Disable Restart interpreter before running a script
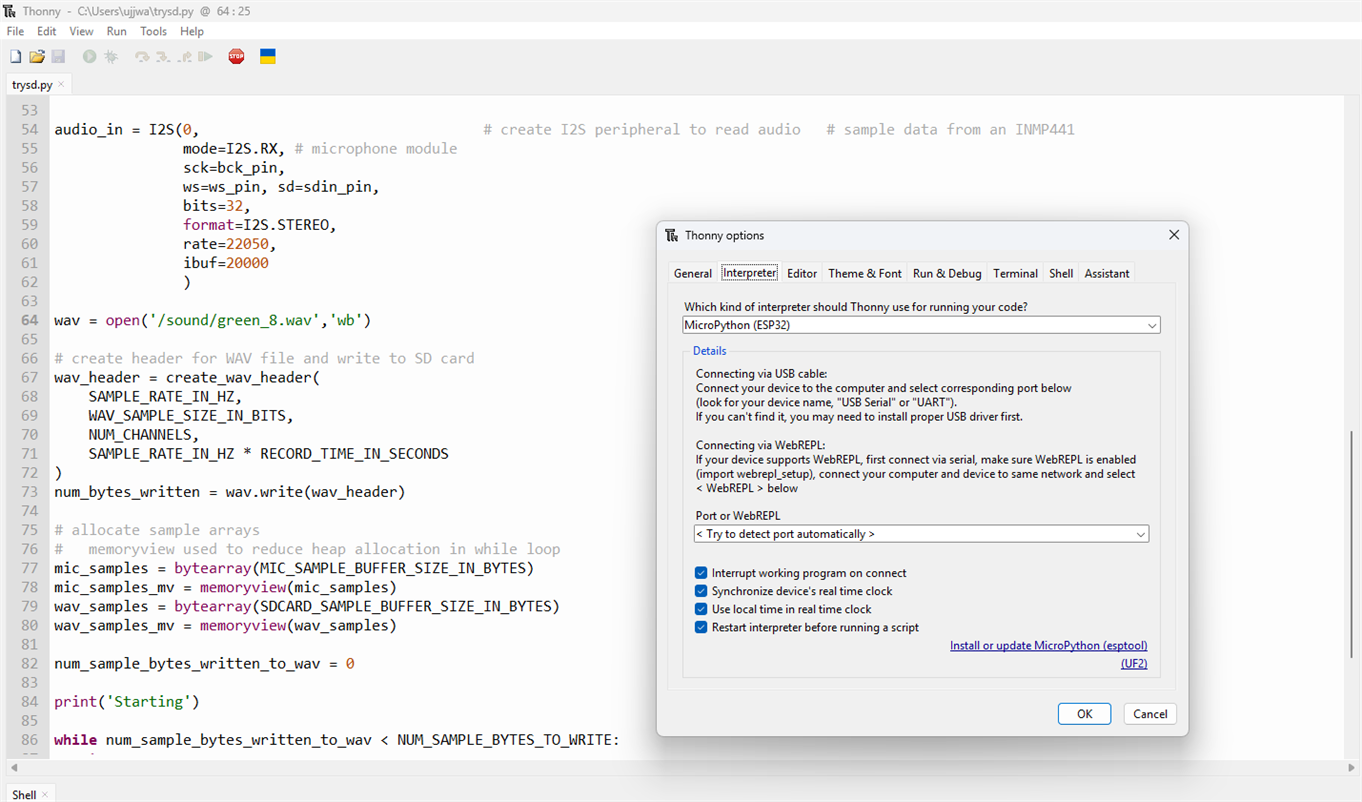This screenshot has width=1362, height=802. [x=701, y=627]
